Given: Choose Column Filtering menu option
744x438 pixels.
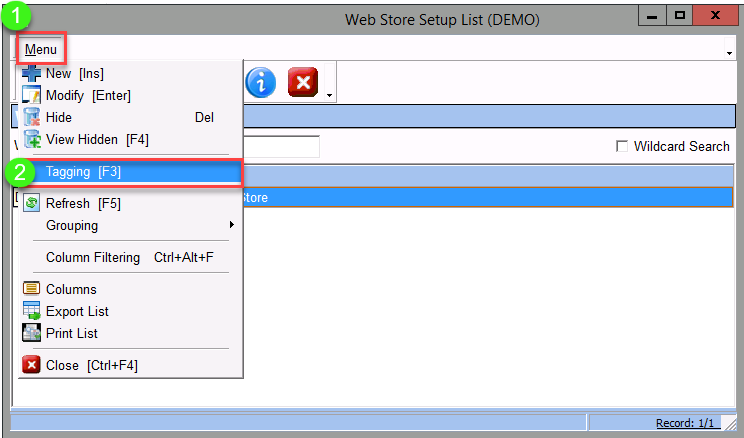Looking at the screenshot, I should coord(128,257).
